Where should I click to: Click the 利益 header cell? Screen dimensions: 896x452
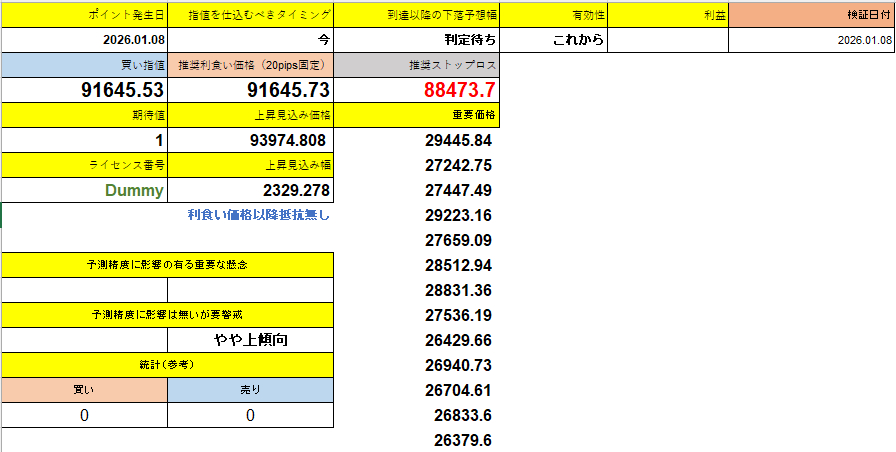pyautogui.click(x=668, y=15)
